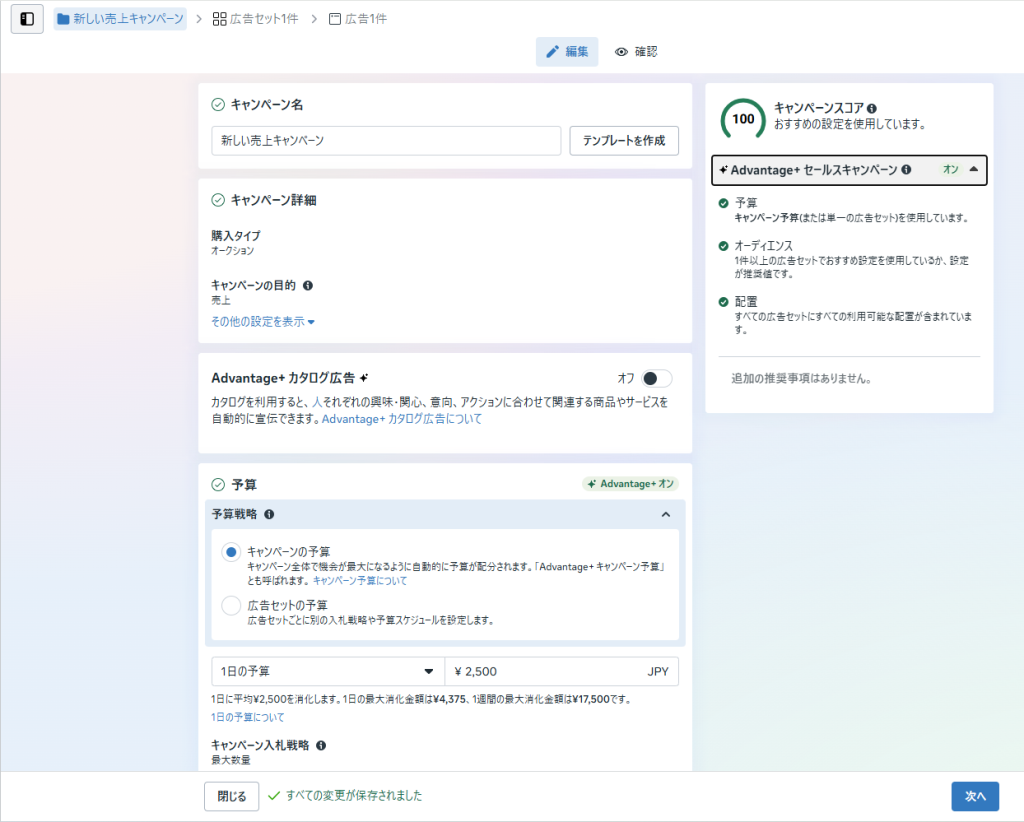Screen dimensions: 1024x822
Task: Open 広告セット1件 grid icon breadcrumb
Action: (x=219, y=19)
